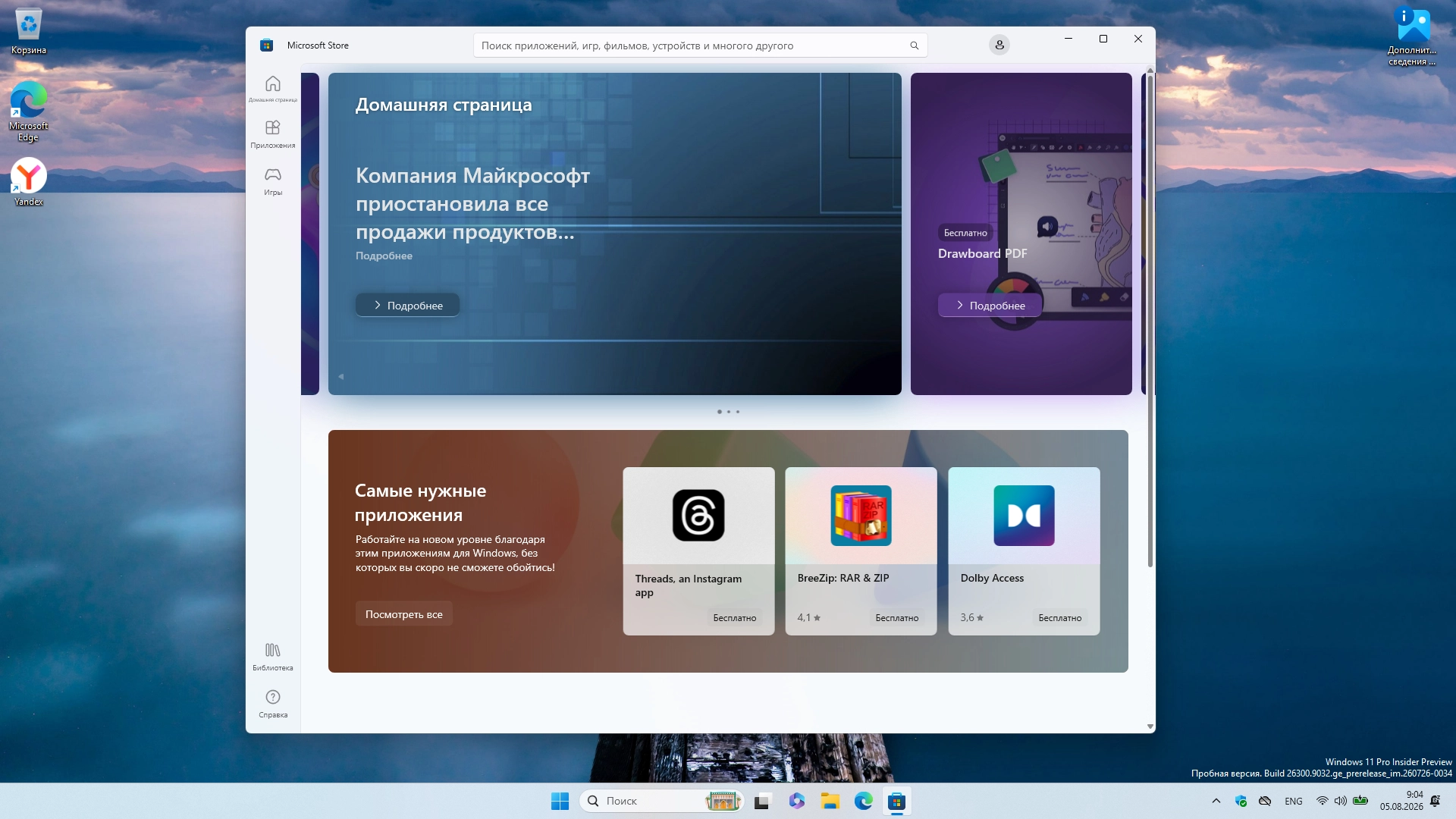
Task: Click the battery tray icon
Action: [1360, 801]
